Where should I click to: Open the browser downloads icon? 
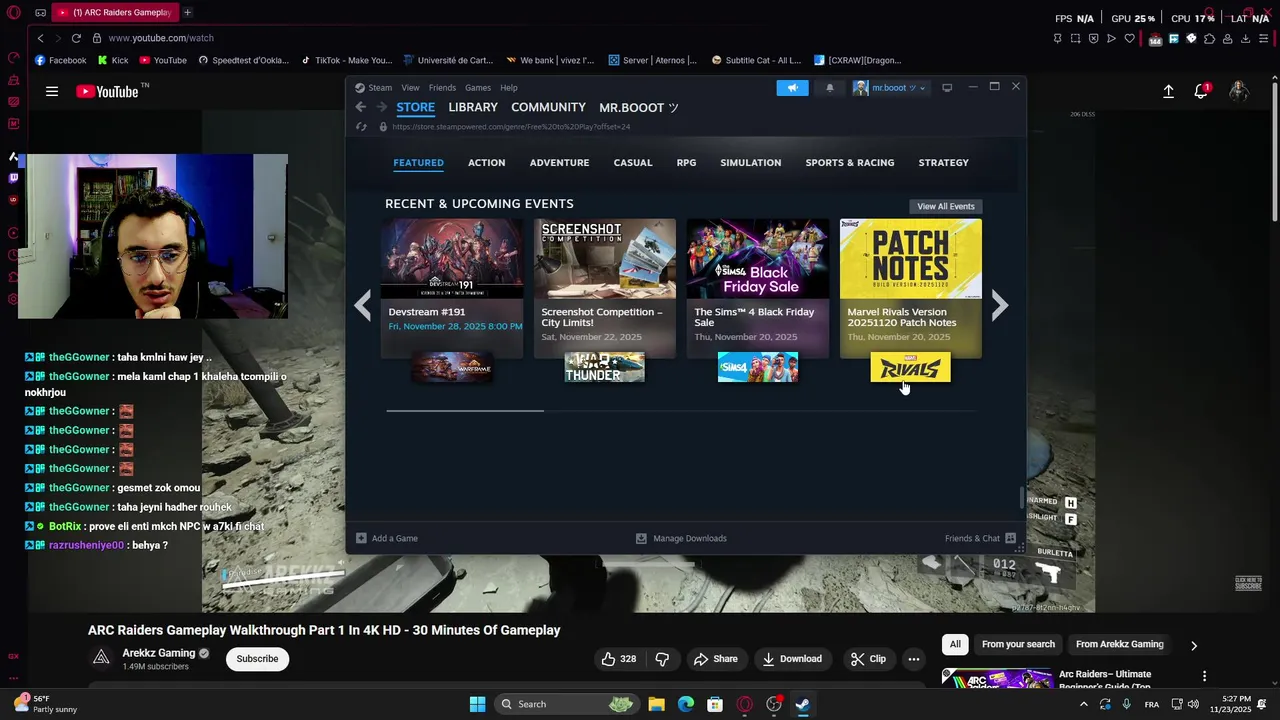[x=1245, y=39]
